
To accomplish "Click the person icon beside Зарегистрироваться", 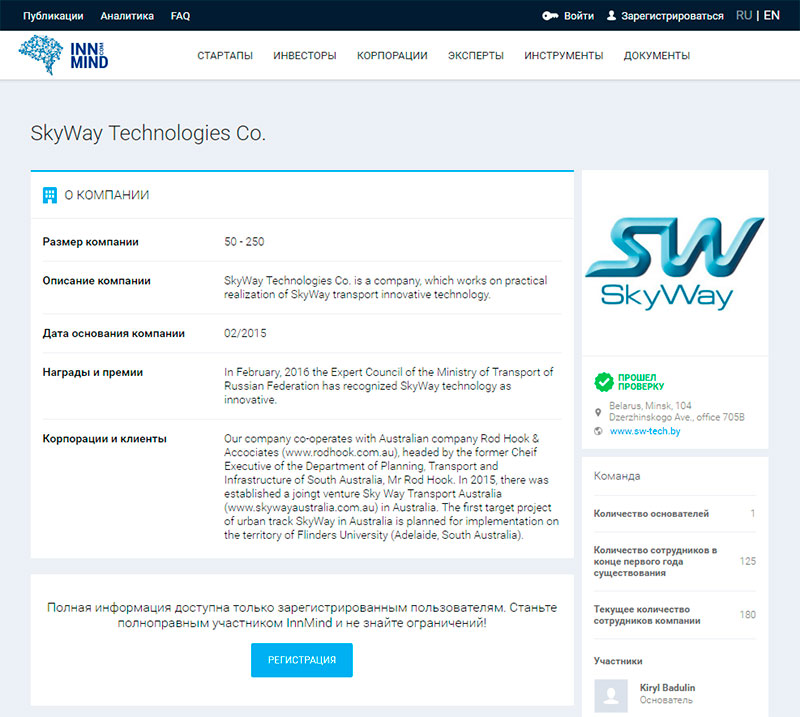I will [611, 16].
